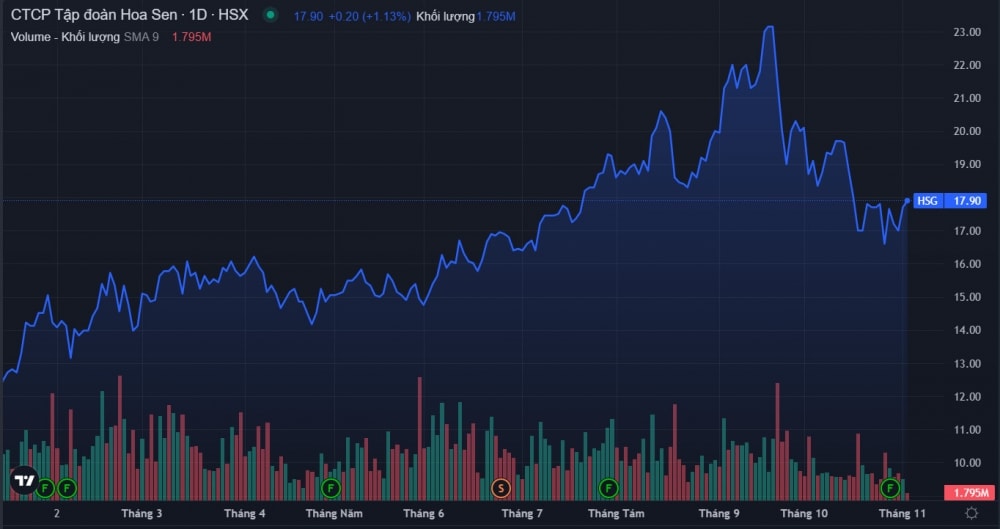
Task: Click the 17.00 price axis label
Action: 967,231
